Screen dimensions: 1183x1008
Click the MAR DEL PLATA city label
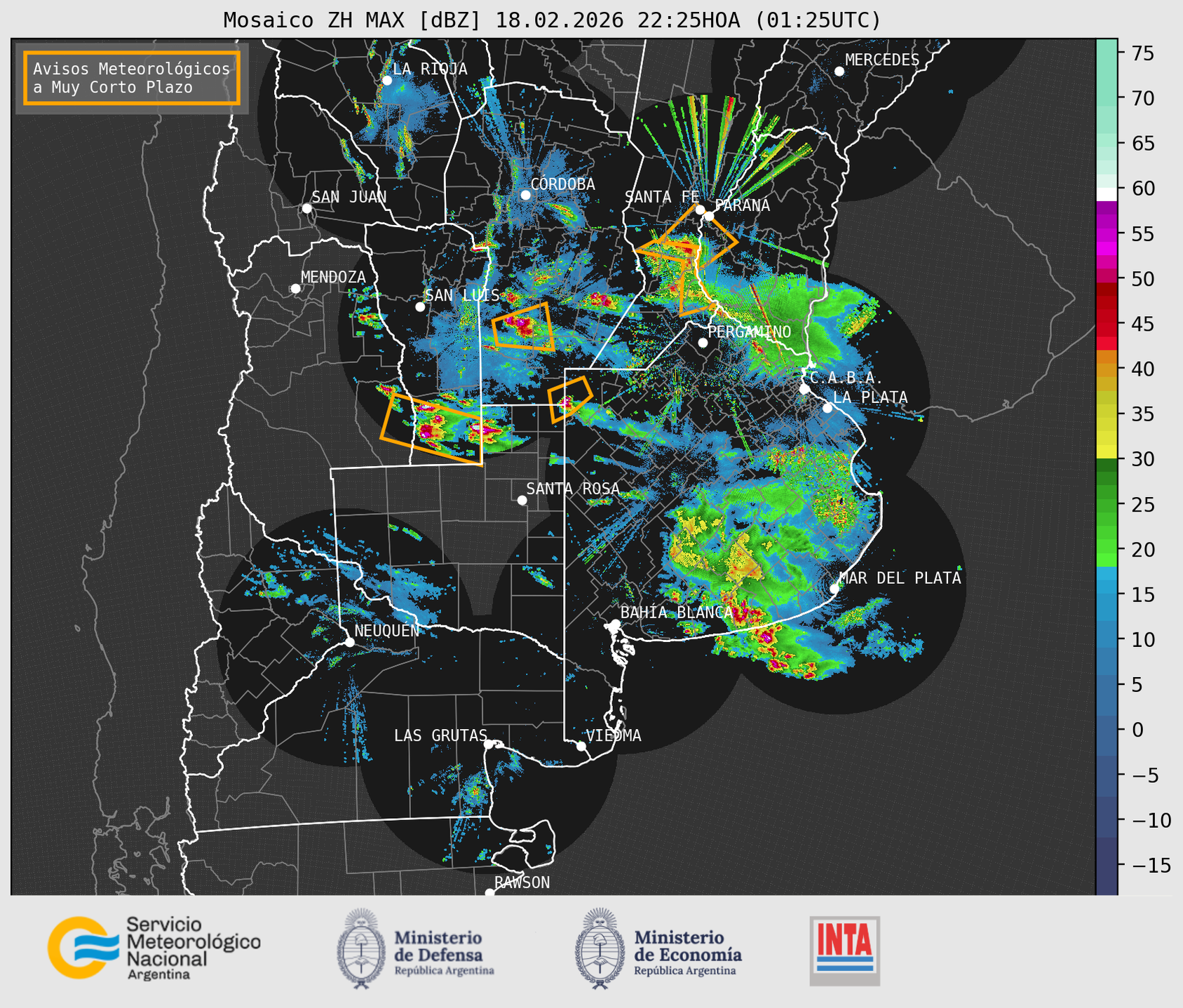tap(900, 578)
